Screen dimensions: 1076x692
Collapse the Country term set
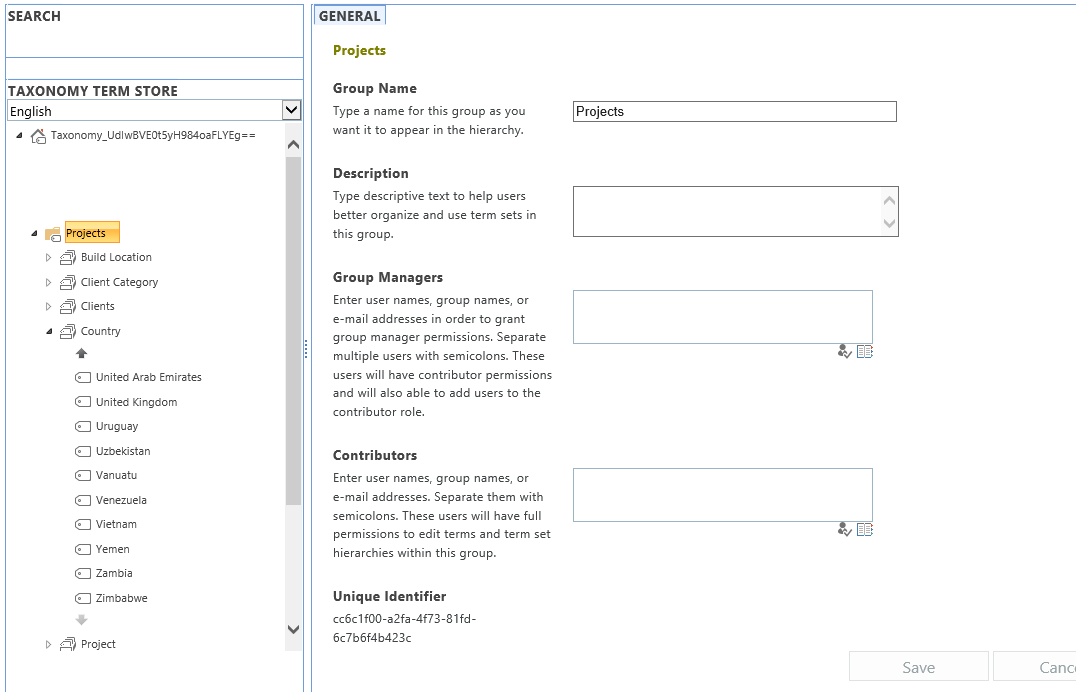(49, 332)
